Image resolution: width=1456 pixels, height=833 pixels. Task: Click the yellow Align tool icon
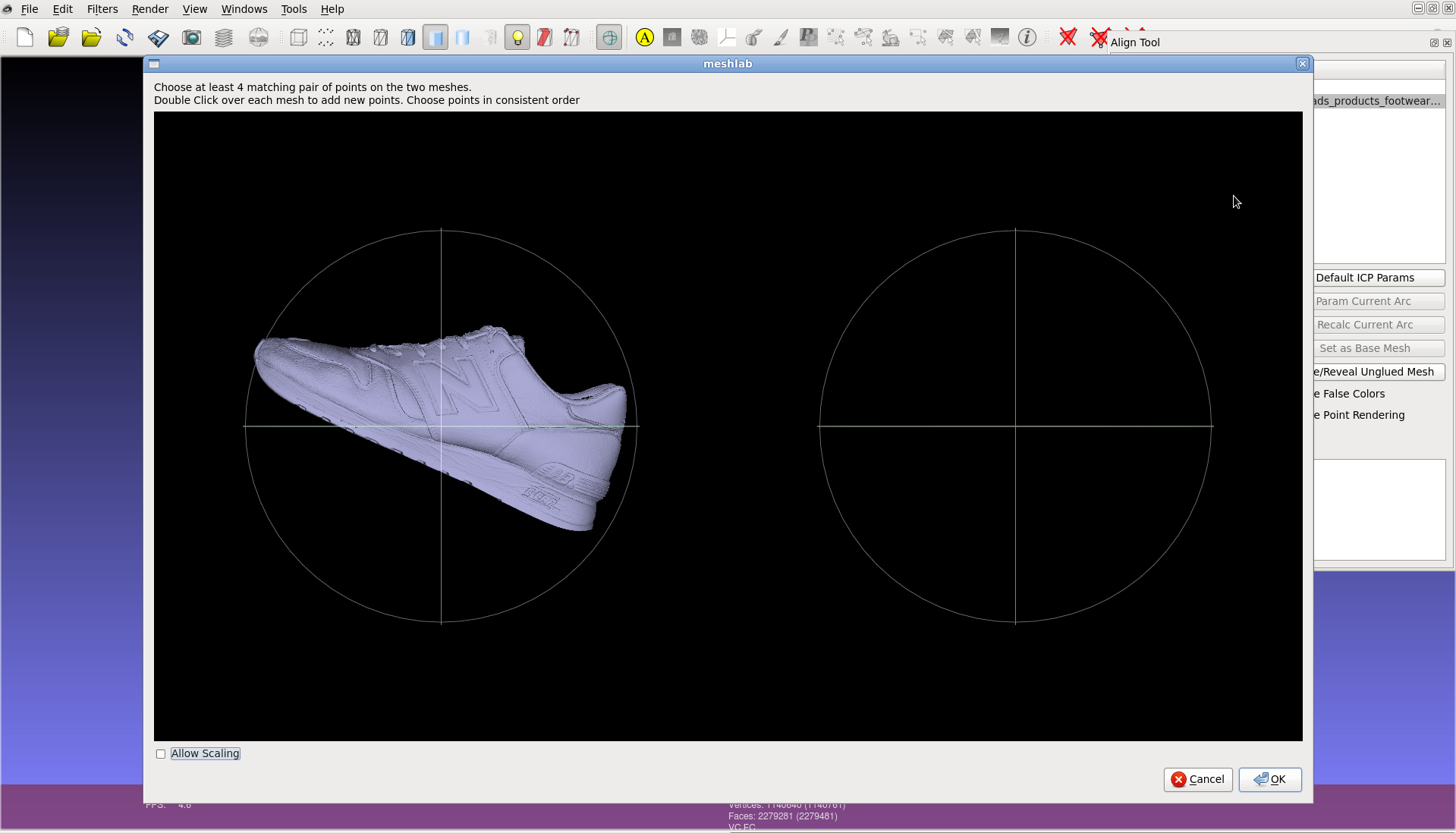pos(645,37)
